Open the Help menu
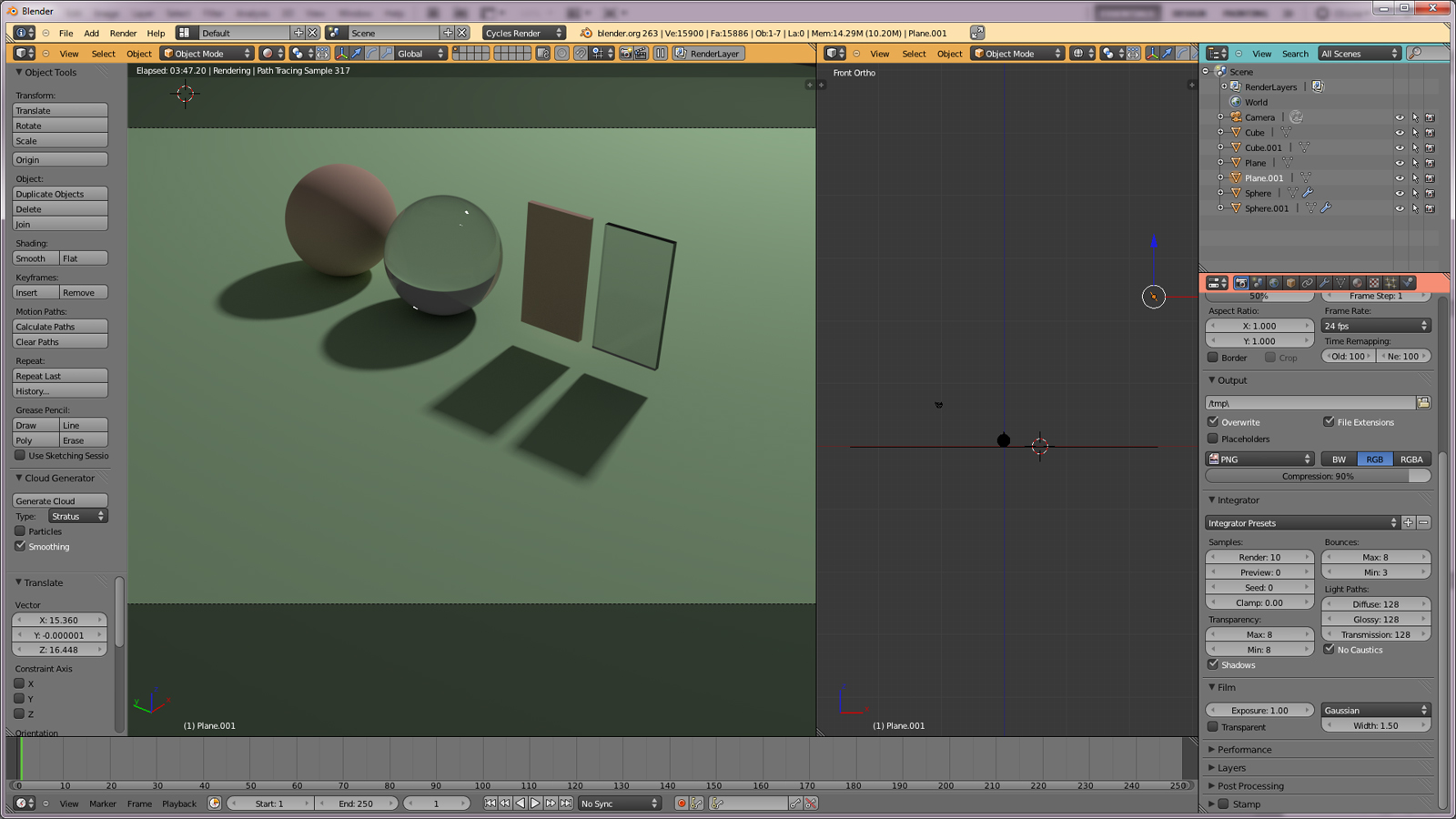1456x819 pixels. (x=156, y=33)
